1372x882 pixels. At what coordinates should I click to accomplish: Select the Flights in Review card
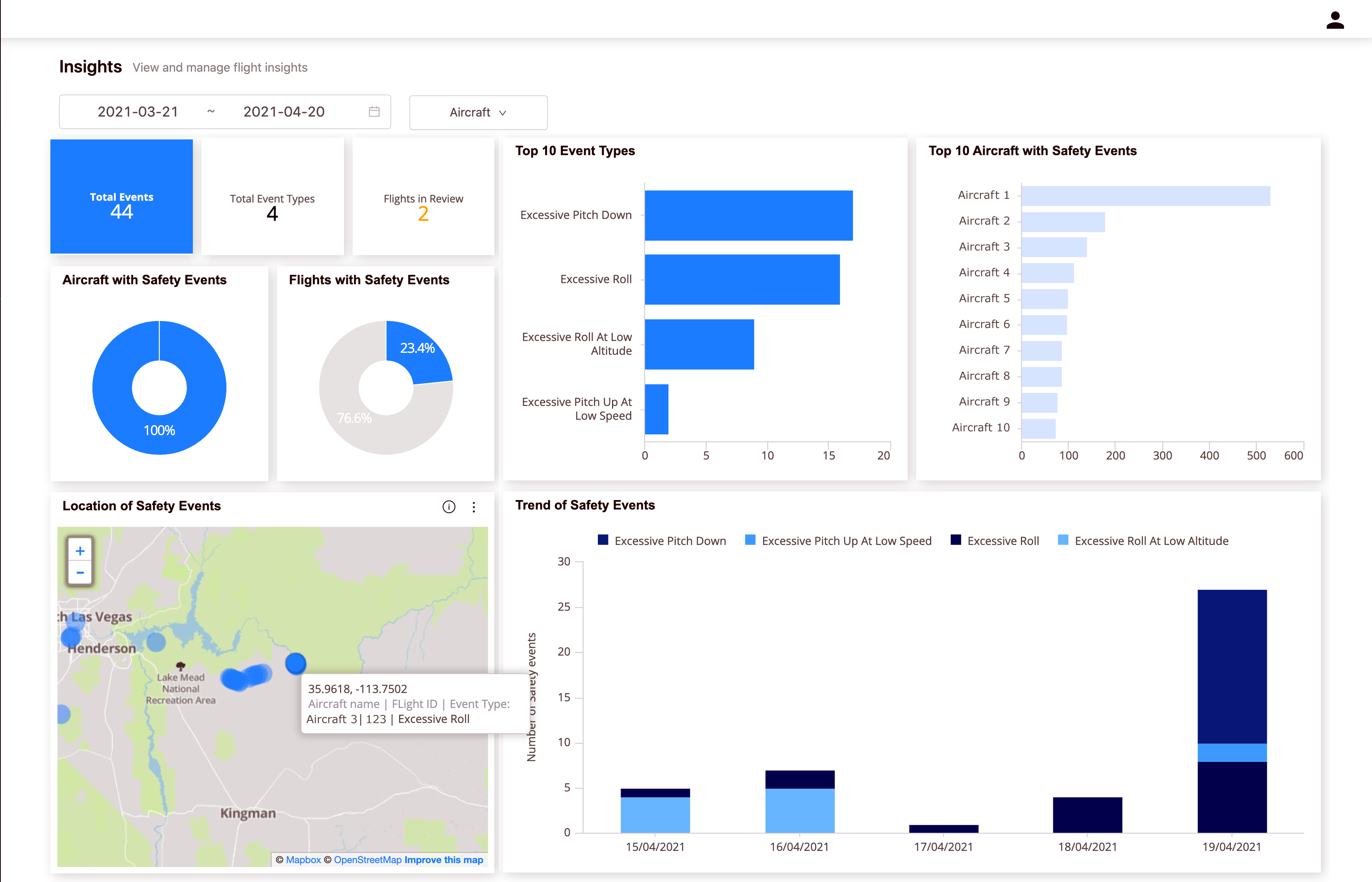[x=423, y=196]
